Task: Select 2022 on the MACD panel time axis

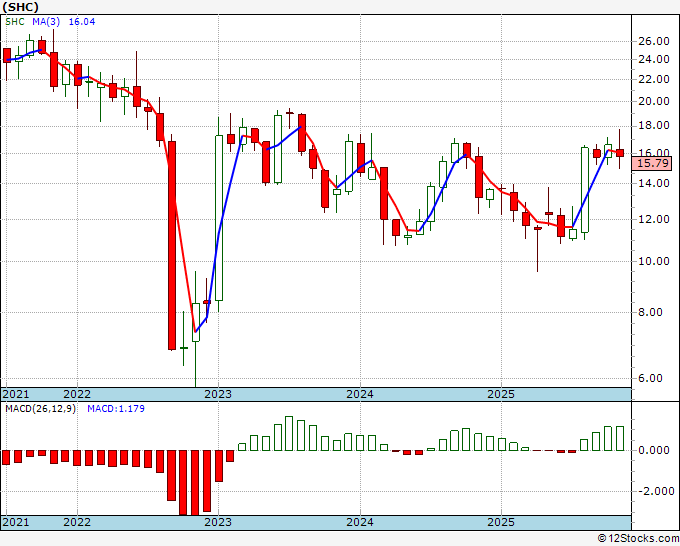Action: (x=77, y=522)
